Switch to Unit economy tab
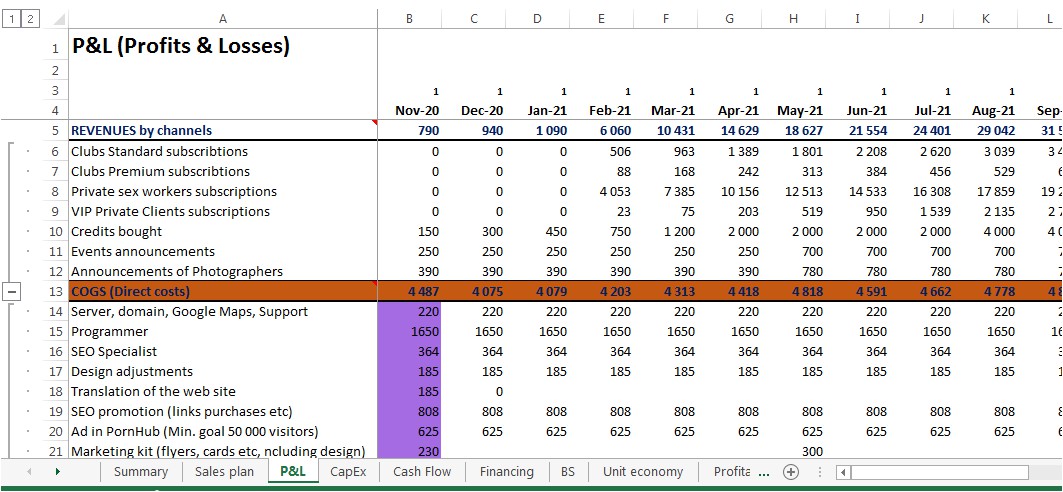Image resolution: width=1063 pixels, height=492 pixels. (x=643, y=472)
